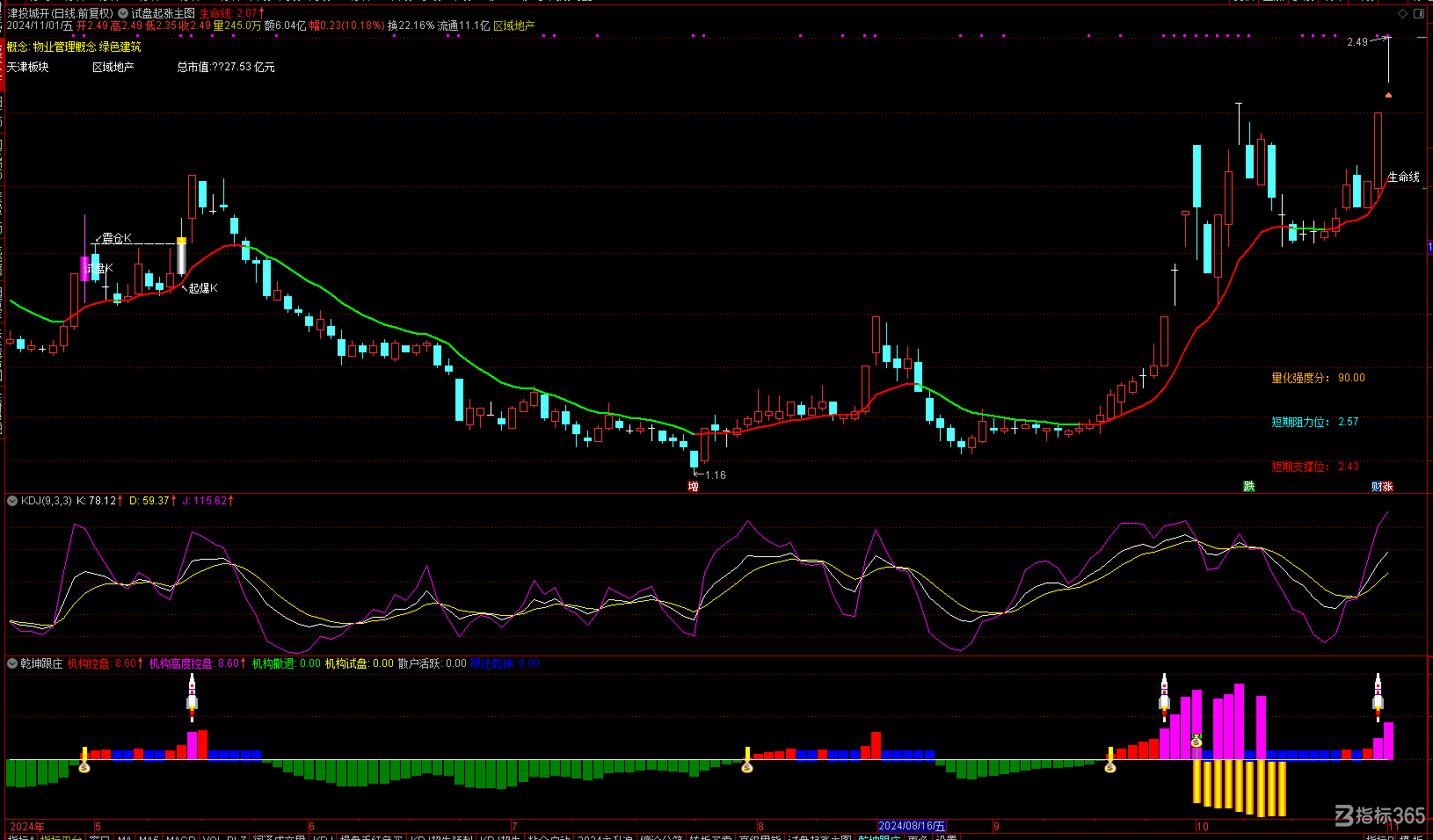Click the 试盘K magenta candle marker
Screen dimensions: 1433x840
[85, 268]
